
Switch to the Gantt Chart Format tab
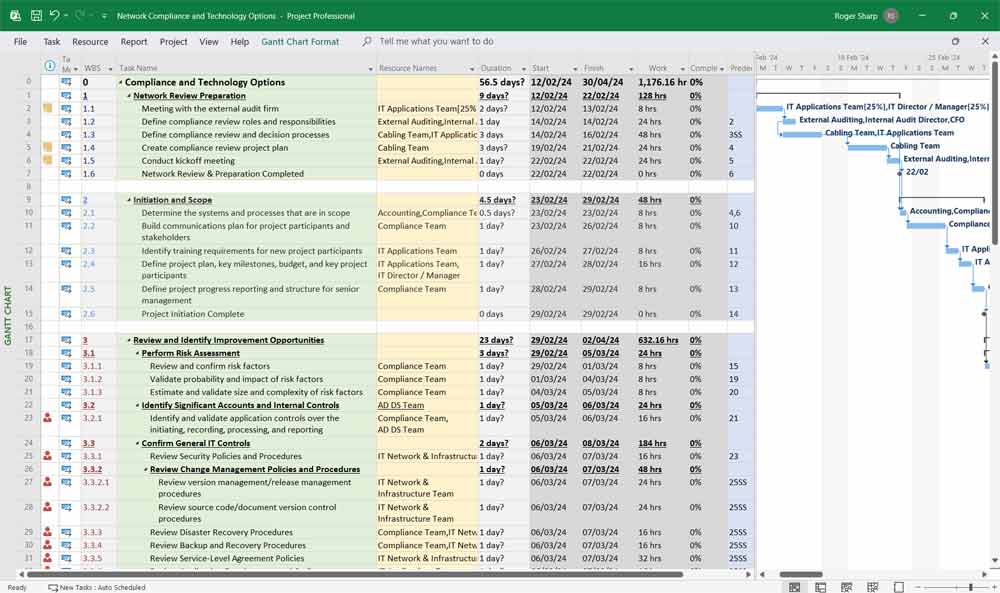(300, 42)
